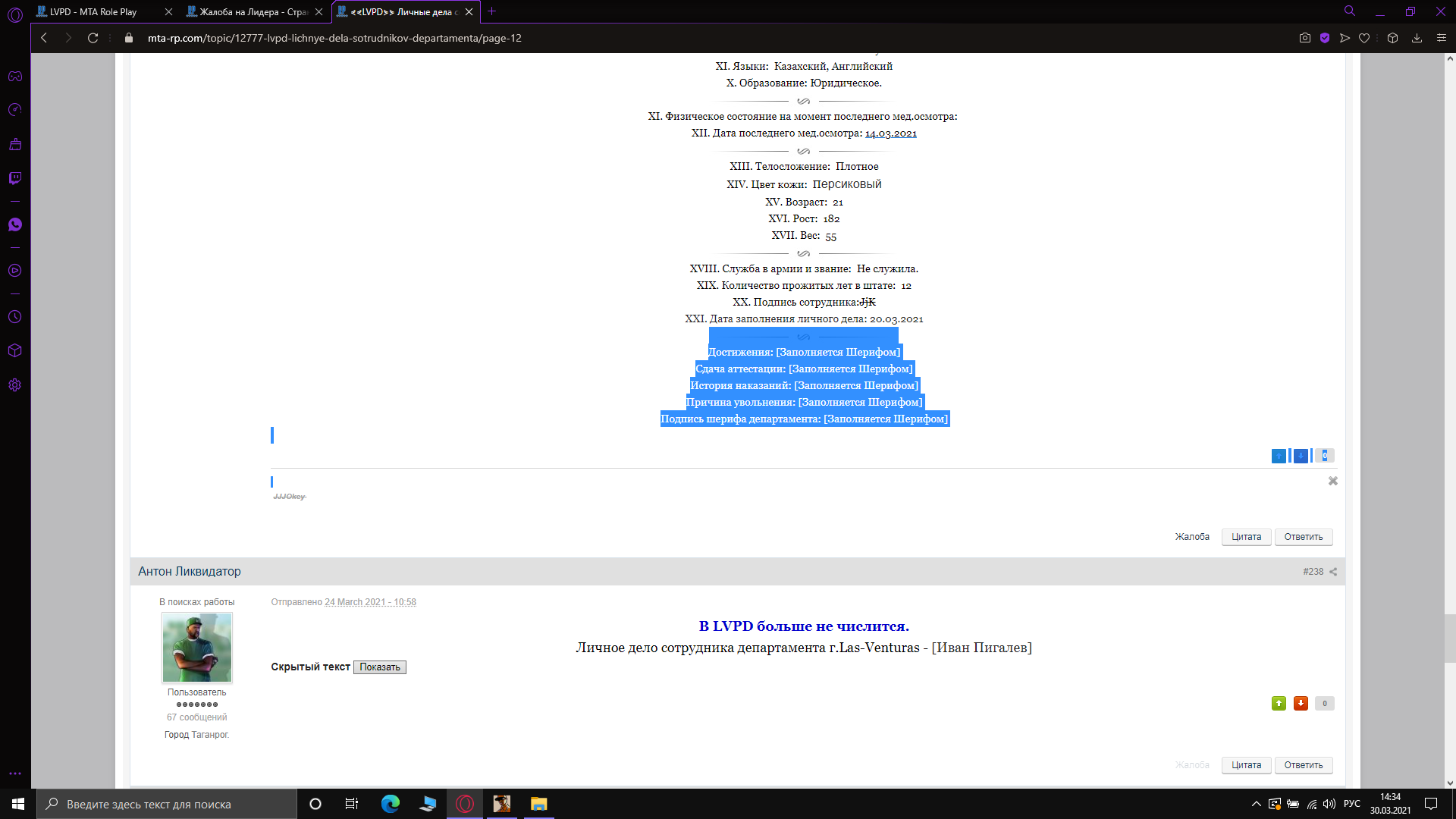Reload the current page
This screenshot has width=1456, height=819.
coord(93,38)
